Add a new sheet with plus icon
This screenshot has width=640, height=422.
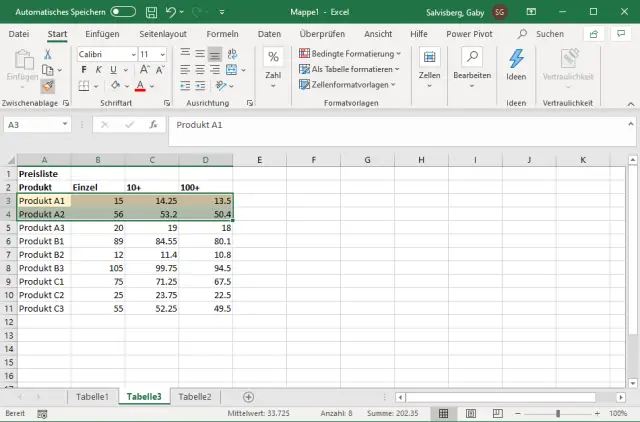pyautogui.click(x=249, y=397)
